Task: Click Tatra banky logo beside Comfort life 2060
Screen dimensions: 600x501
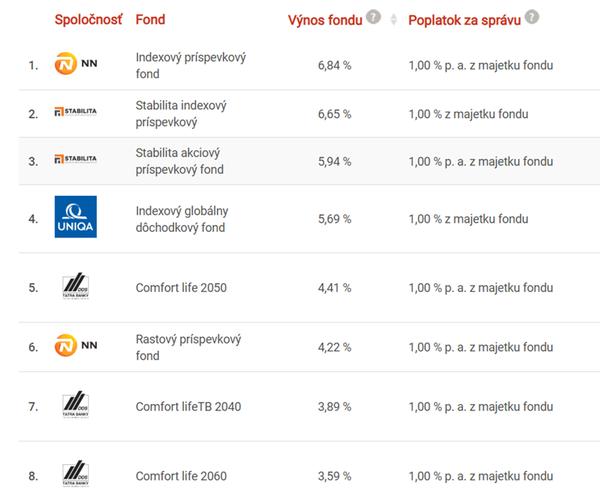Action: [75, 474]
